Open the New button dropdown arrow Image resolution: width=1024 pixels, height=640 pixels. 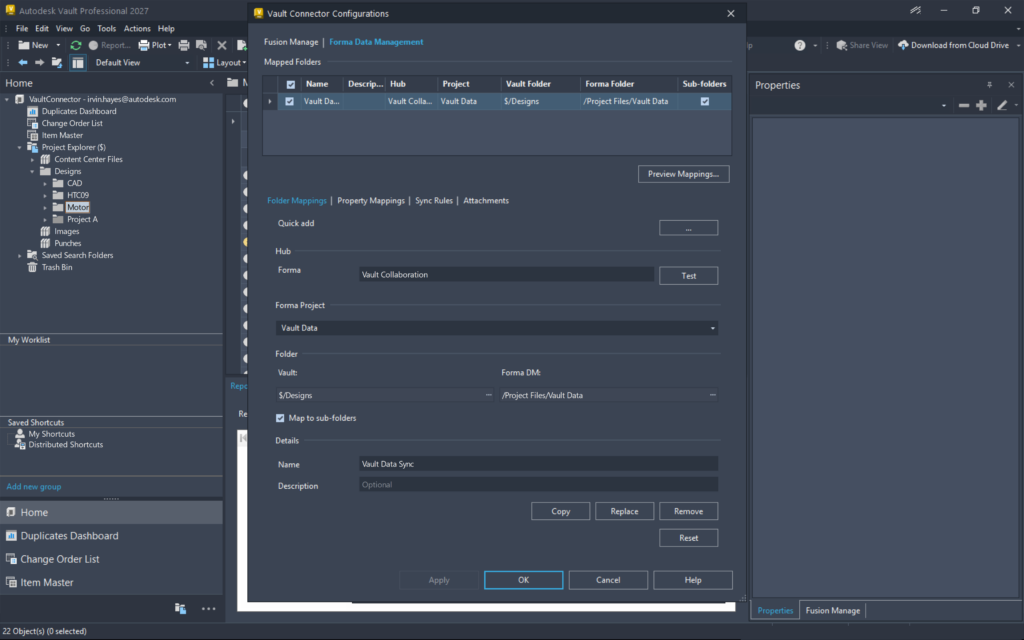[x=58, y=45]
